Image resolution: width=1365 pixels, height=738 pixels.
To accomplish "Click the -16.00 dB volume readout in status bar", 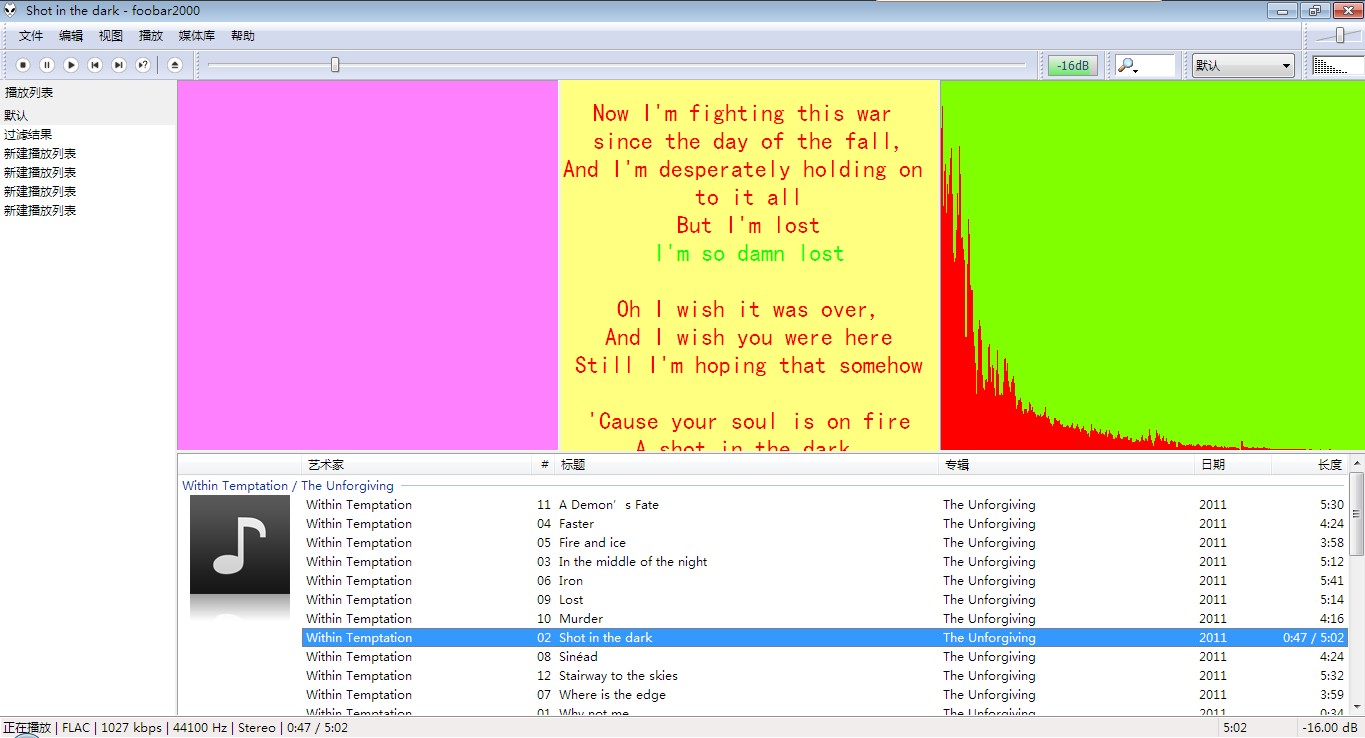I will (1330, 728).
